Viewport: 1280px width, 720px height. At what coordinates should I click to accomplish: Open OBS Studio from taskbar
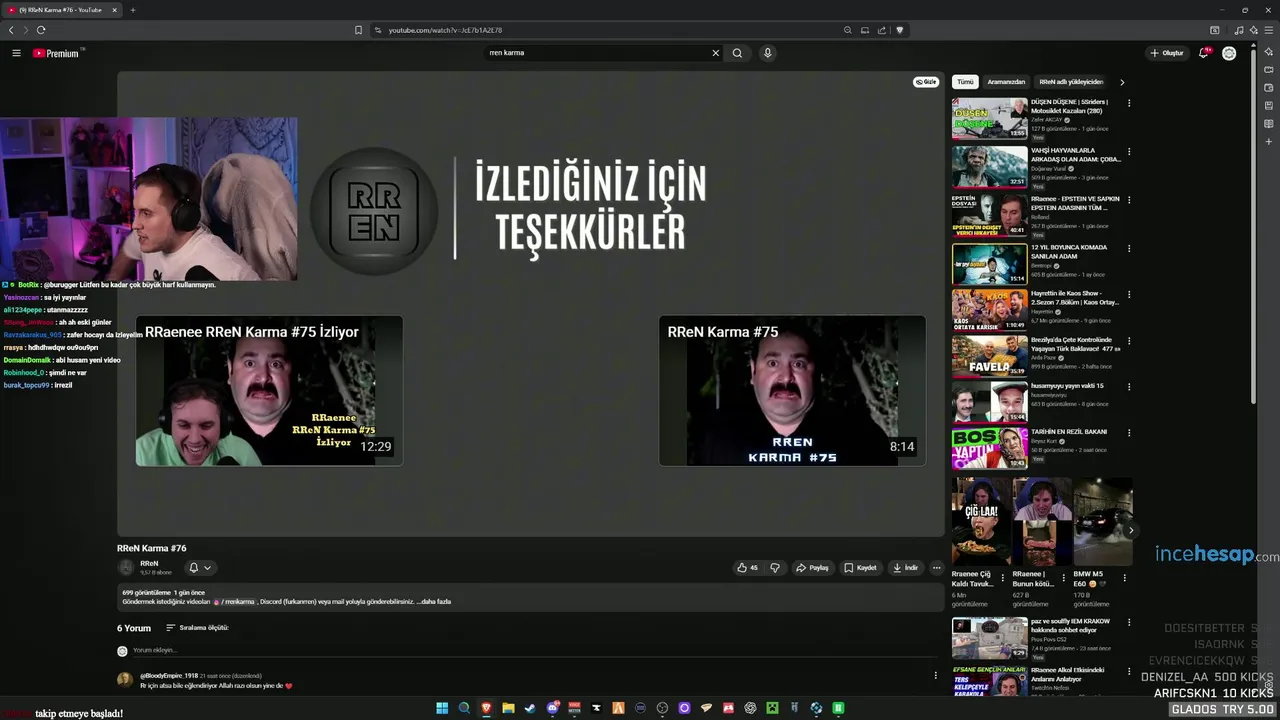tap(662, 708)
